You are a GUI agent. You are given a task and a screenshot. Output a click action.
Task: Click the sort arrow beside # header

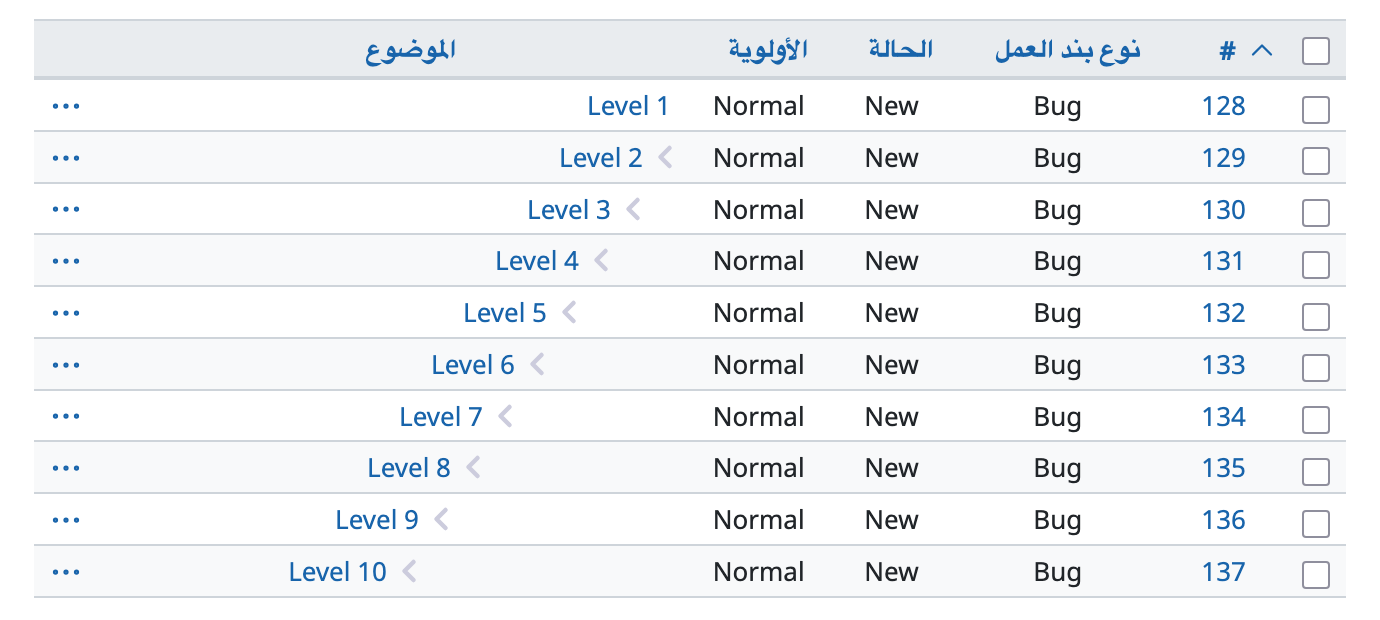click(1262, 50)
